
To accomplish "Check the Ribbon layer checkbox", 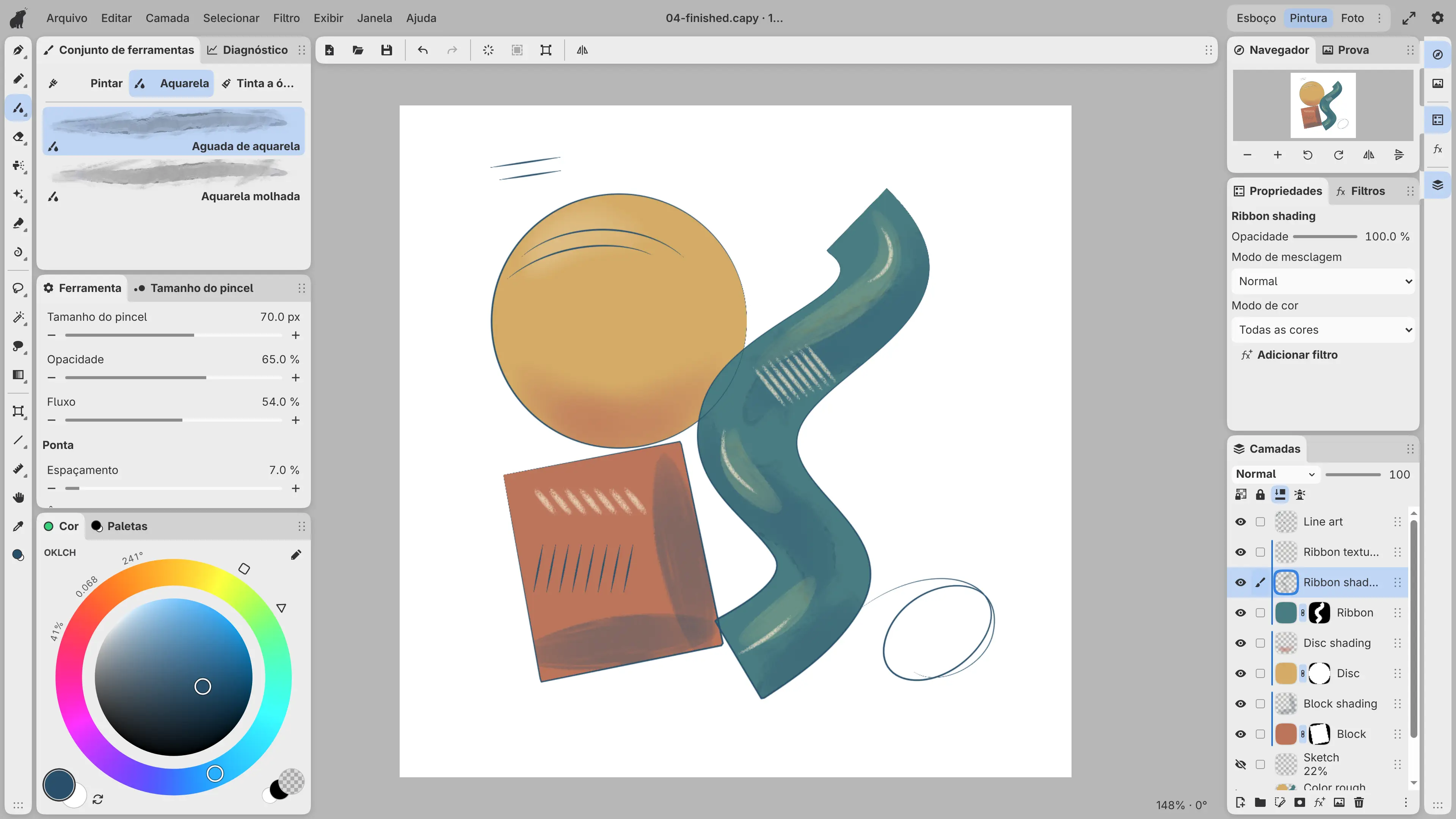I will pyautogui.click(x=1260, y=613).
